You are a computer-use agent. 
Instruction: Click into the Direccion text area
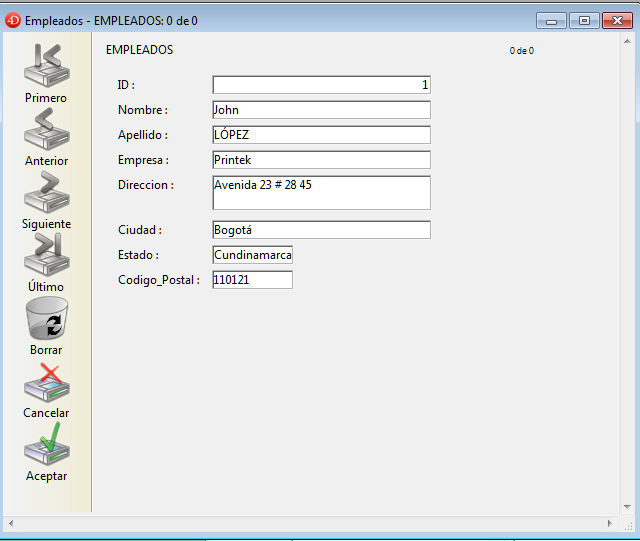321,193
